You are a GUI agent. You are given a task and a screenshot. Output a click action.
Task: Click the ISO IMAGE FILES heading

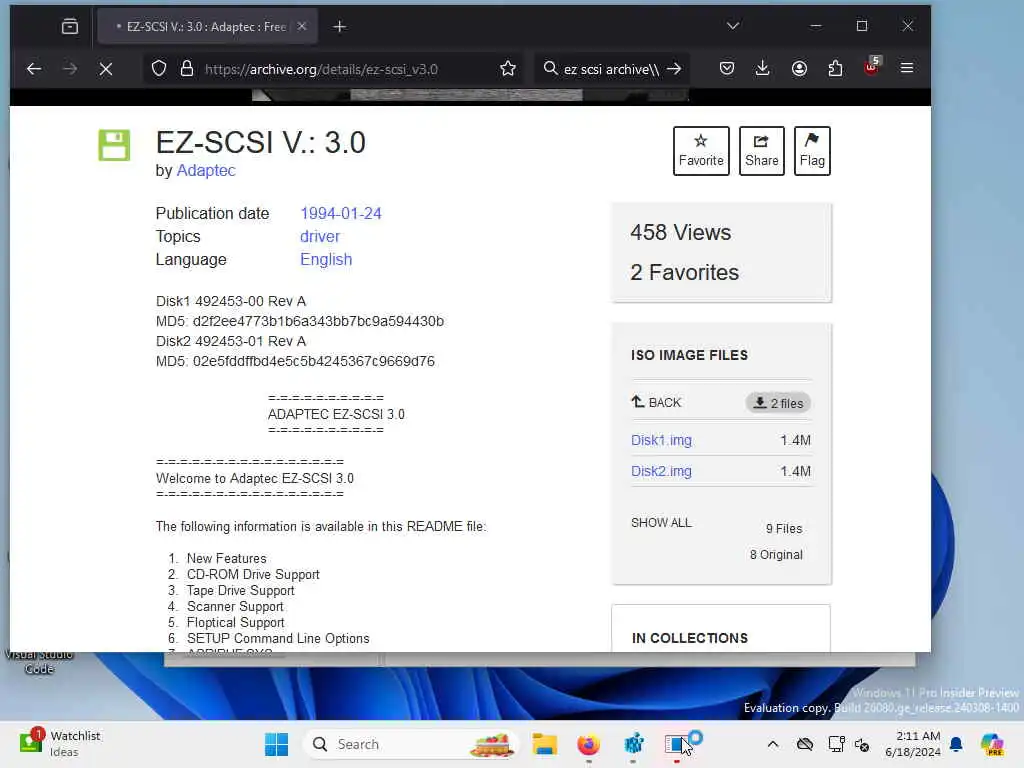689,355
